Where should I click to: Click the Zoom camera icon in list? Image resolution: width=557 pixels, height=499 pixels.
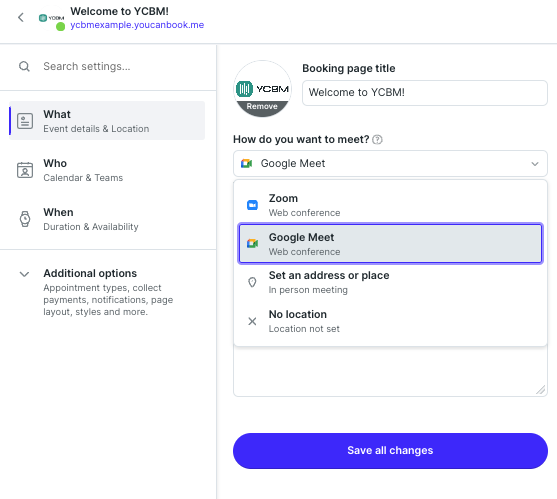252,205
